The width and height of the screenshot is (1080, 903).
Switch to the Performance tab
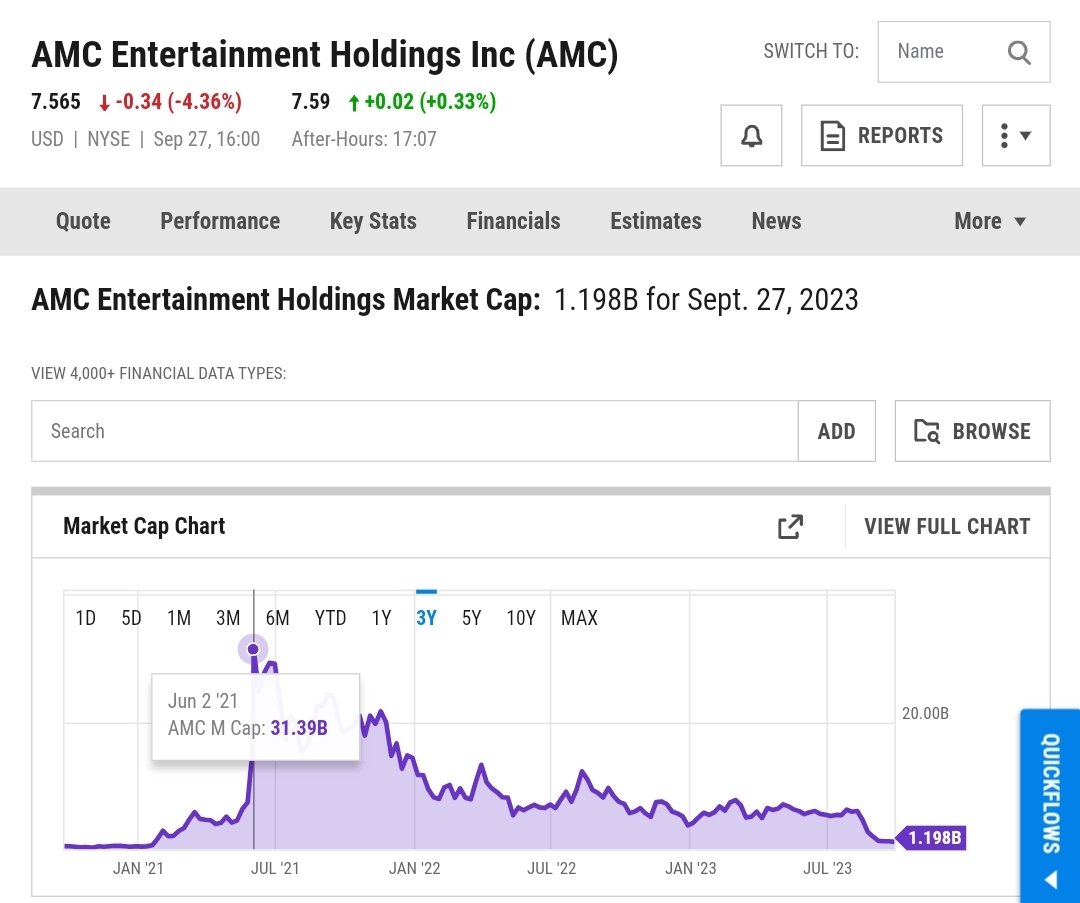[x=220, y=221]
